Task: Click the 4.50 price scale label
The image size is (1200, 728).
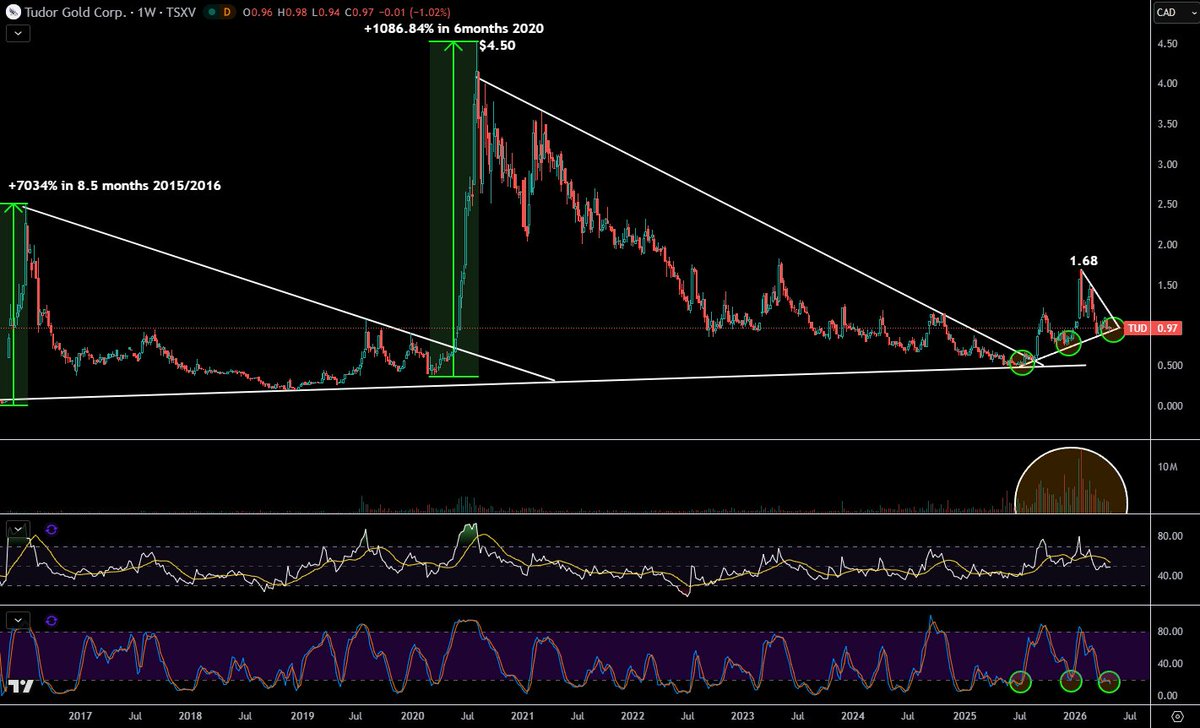Action: pos(1166,44)
